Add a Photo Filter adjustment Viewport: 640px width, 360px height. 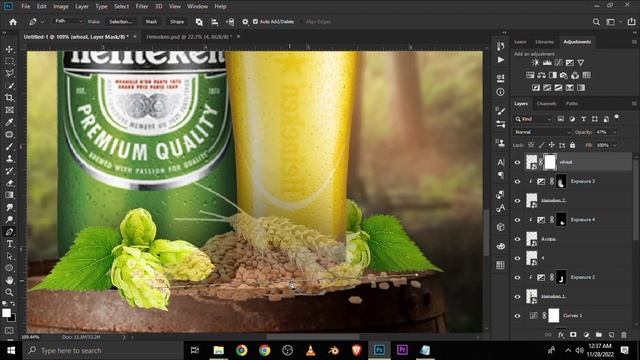point(564,75)
